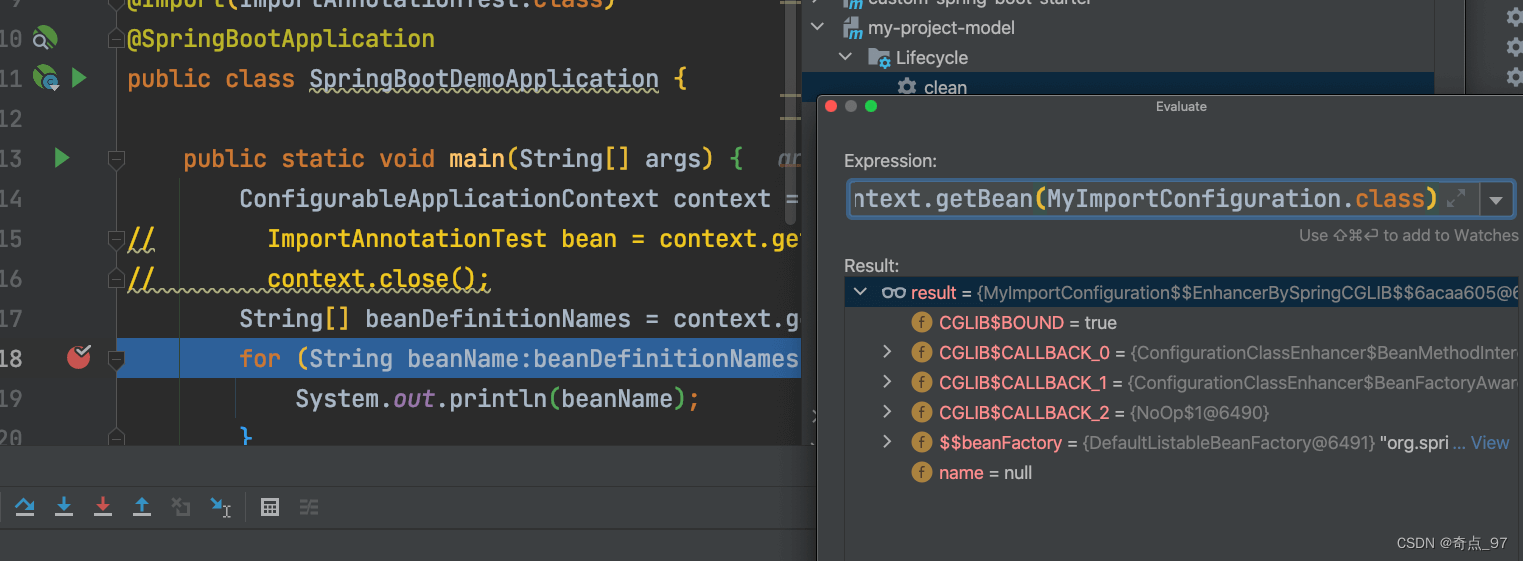The width and height of the screenshot is (1523, 561).
Task: Open Evaluate Expression calculator icon
Action: tap(270, 507)
